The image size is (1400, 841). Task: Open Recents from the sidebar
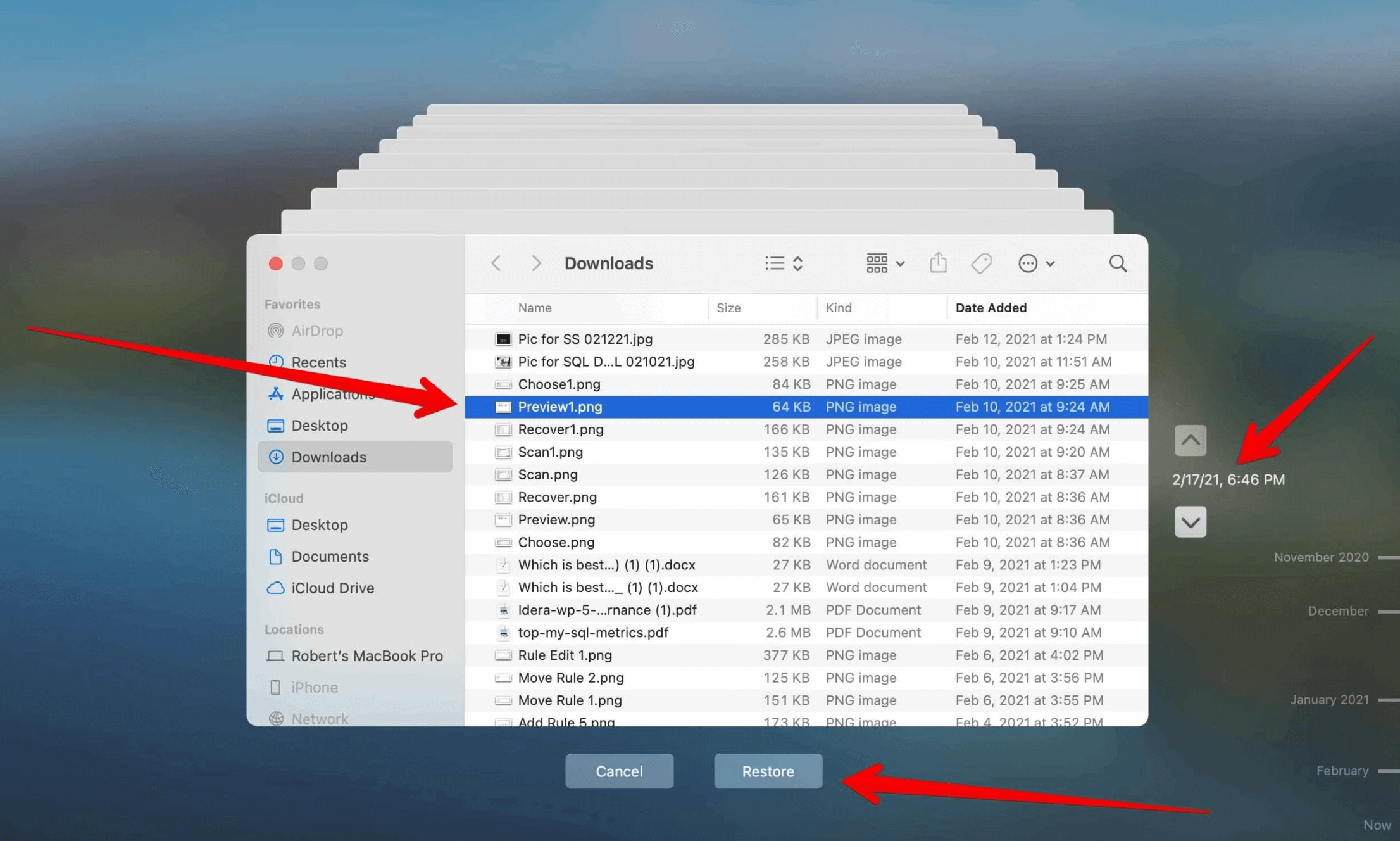319,362
